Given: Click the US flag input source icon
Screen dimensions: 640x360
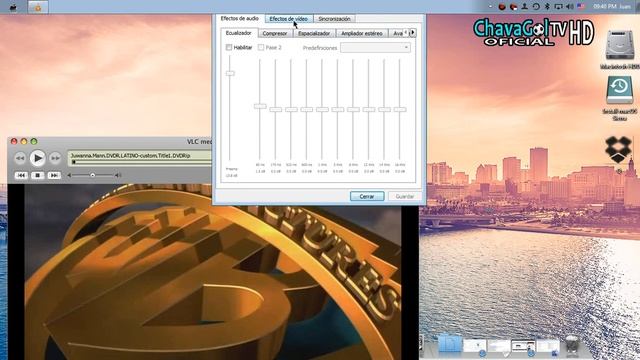Looking at the screenshot, I should (x=581, y=7).
